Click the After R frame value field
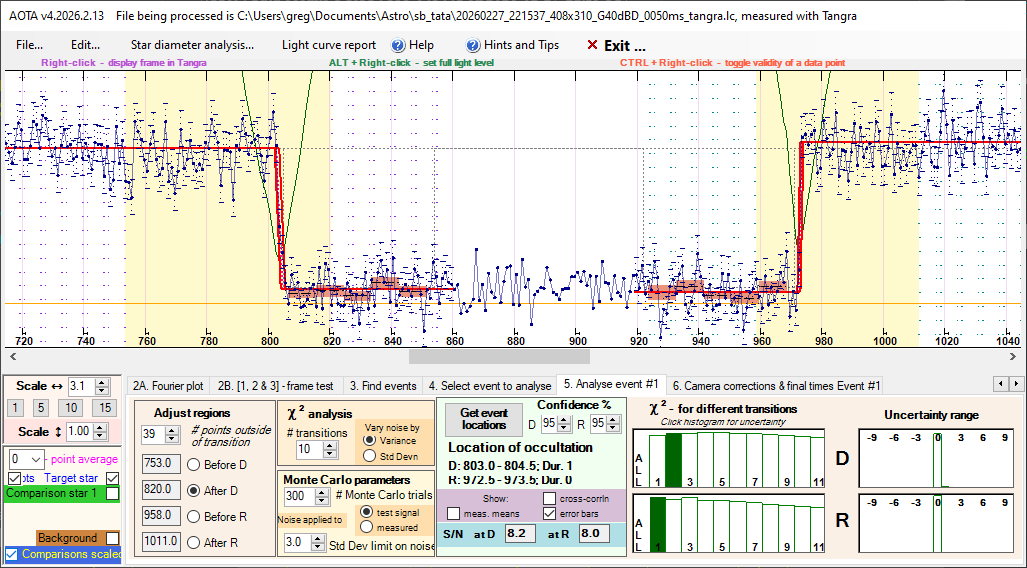1027x568 pixels. pyautogui.click(x=160, y=542)
